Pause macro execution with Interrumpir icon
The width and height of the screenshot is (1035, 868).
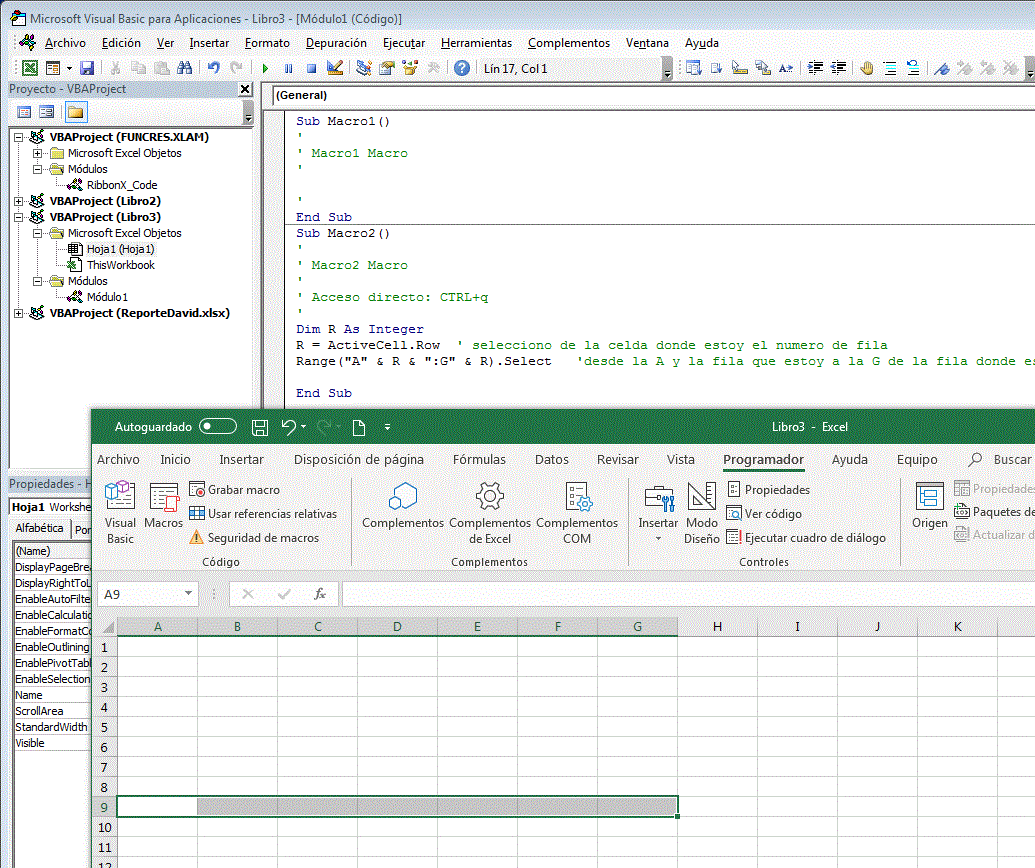coord(288,68)
